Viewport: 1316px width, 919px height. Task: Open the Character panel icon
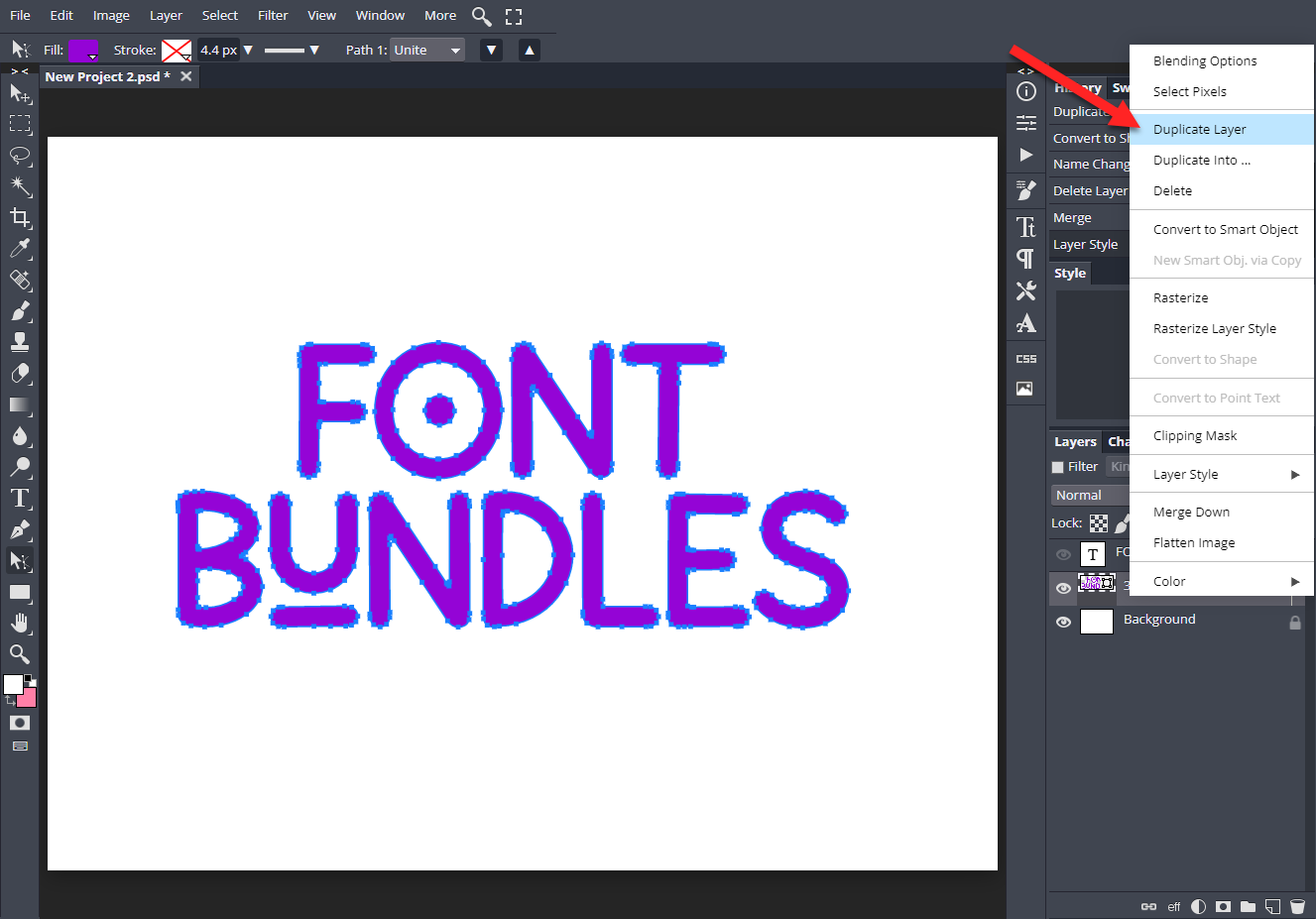tap(1026, 227)
